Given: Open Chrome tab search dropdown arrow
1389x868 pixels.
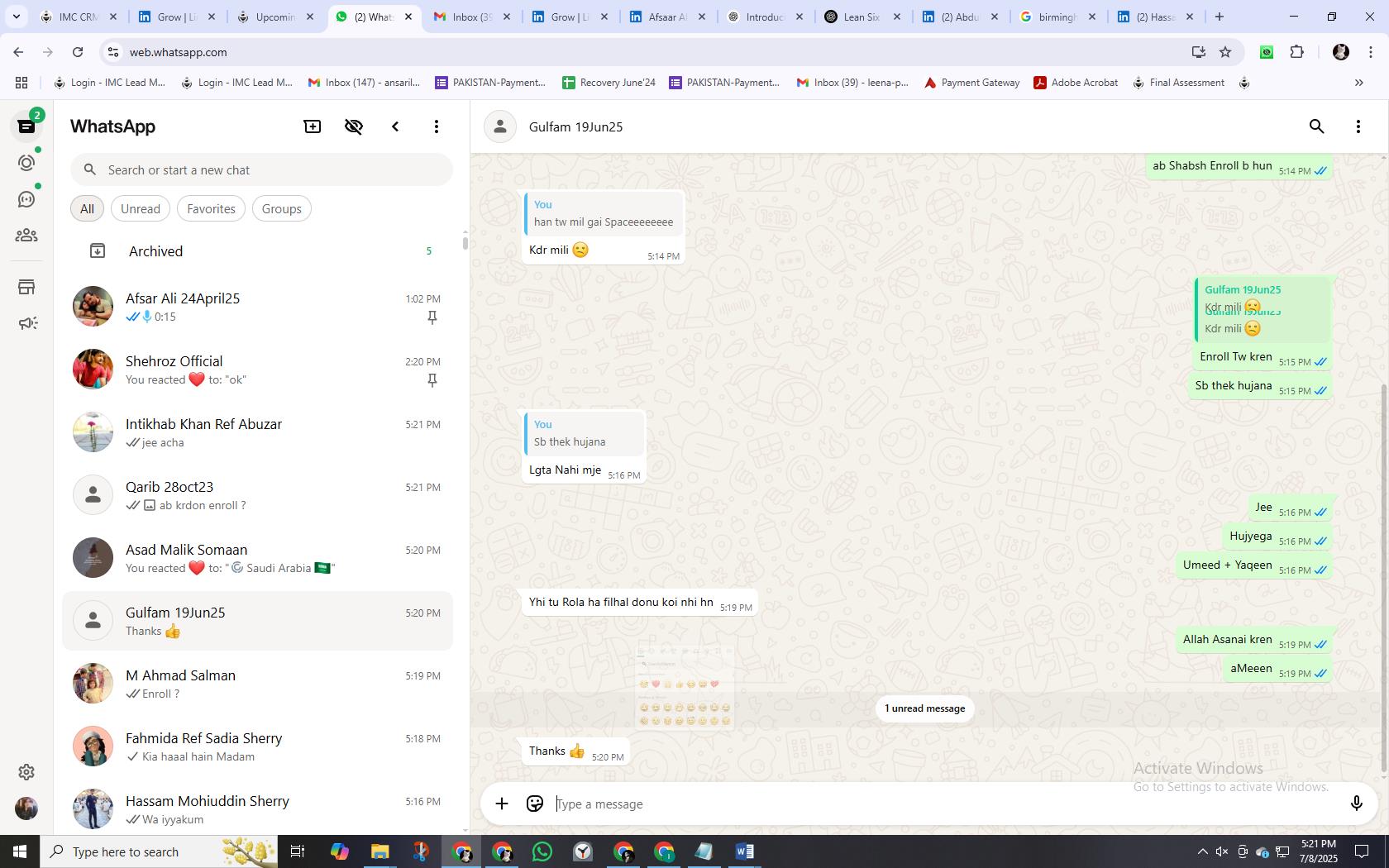Looking at the screenshot, I should tap(16, 17).
